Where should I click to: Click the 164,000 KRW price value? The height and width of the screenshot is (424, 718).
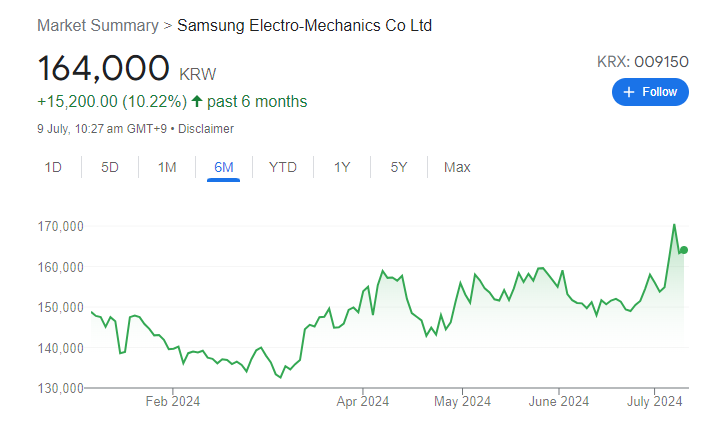[103, 68]
